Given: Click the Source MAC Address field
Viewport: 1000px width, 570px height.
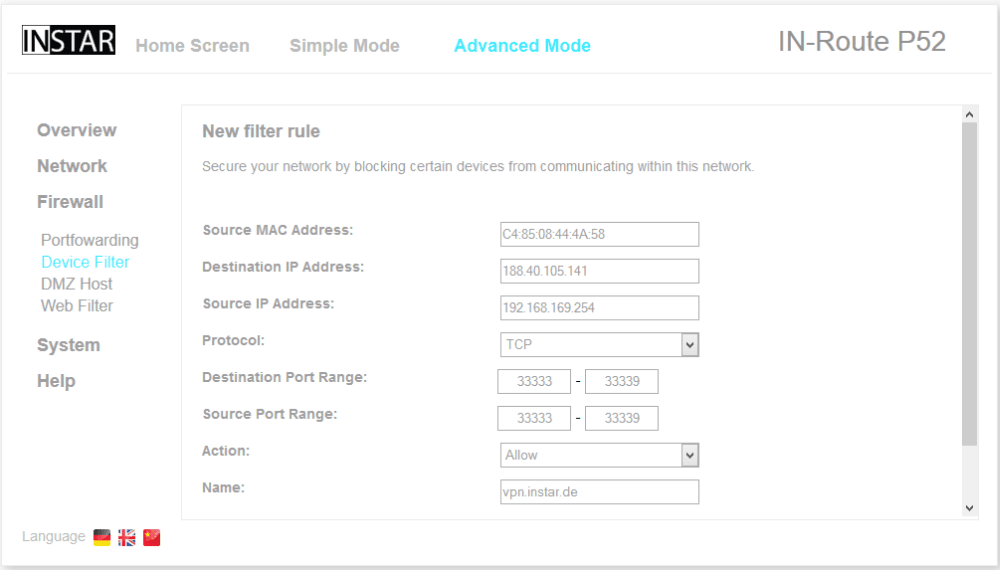Looking at the screenshot, I should [x=599, y=234].
